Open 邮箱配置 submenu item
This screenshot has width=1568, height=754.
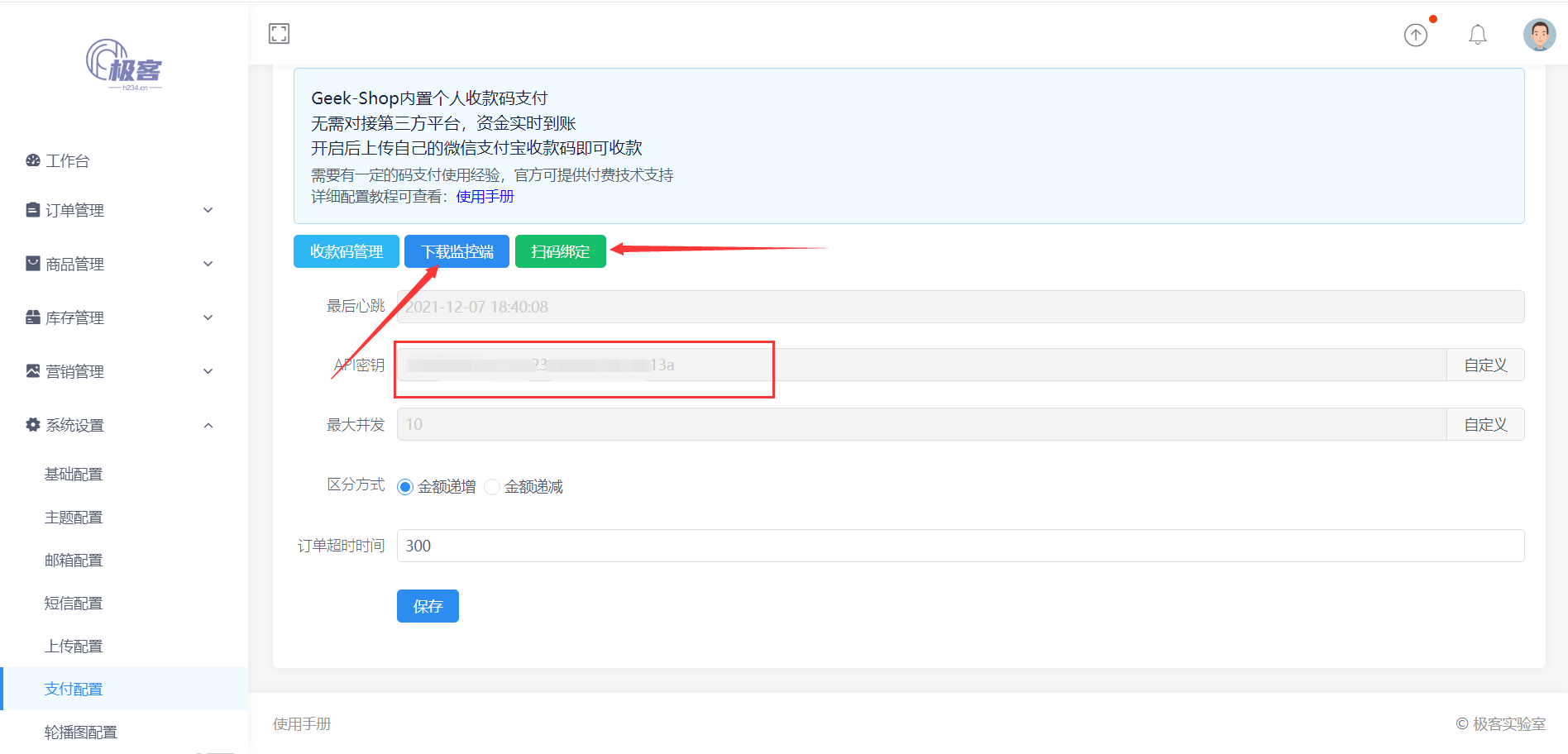pyautogui.click(x=74, y=560)
